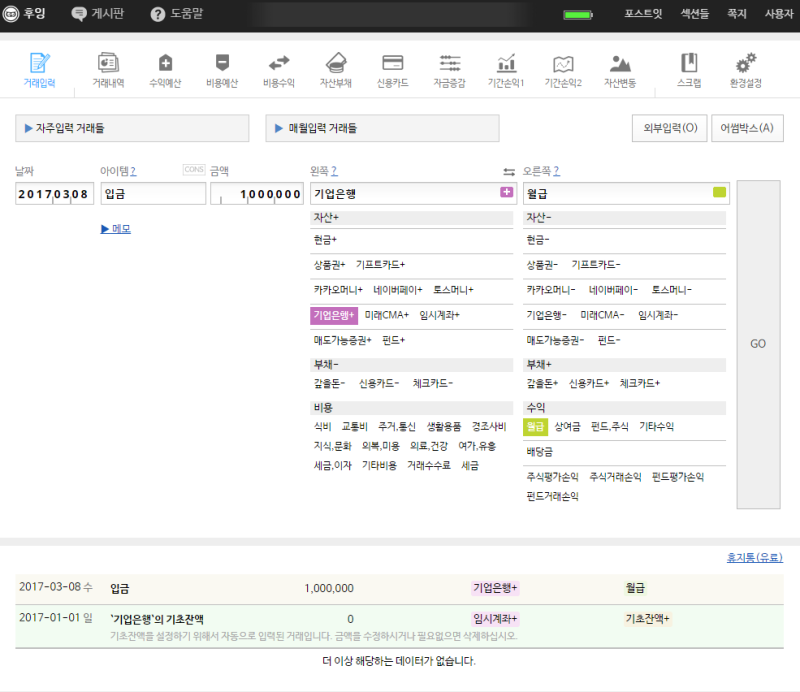Select 기업은행- in the right list
Viewport: 800px width, 692px height.
[x=546, y=315]
